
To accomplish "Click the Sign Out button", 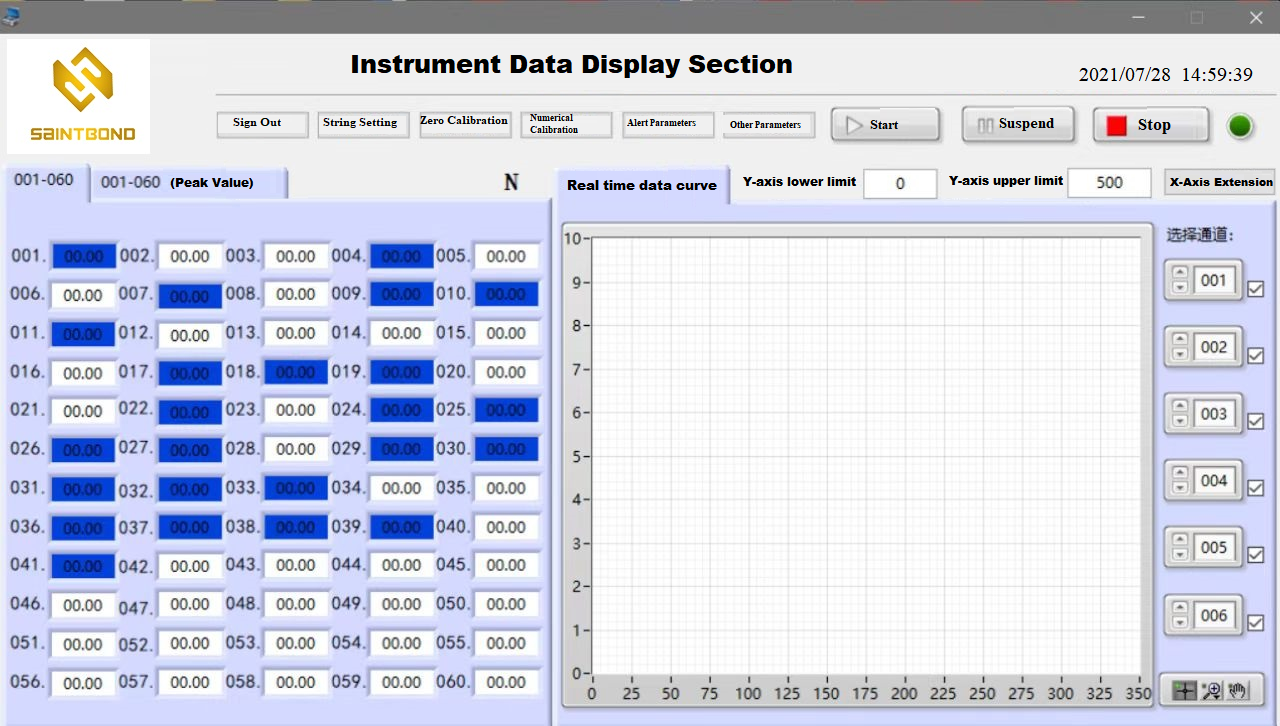I will tap(258, 124).
